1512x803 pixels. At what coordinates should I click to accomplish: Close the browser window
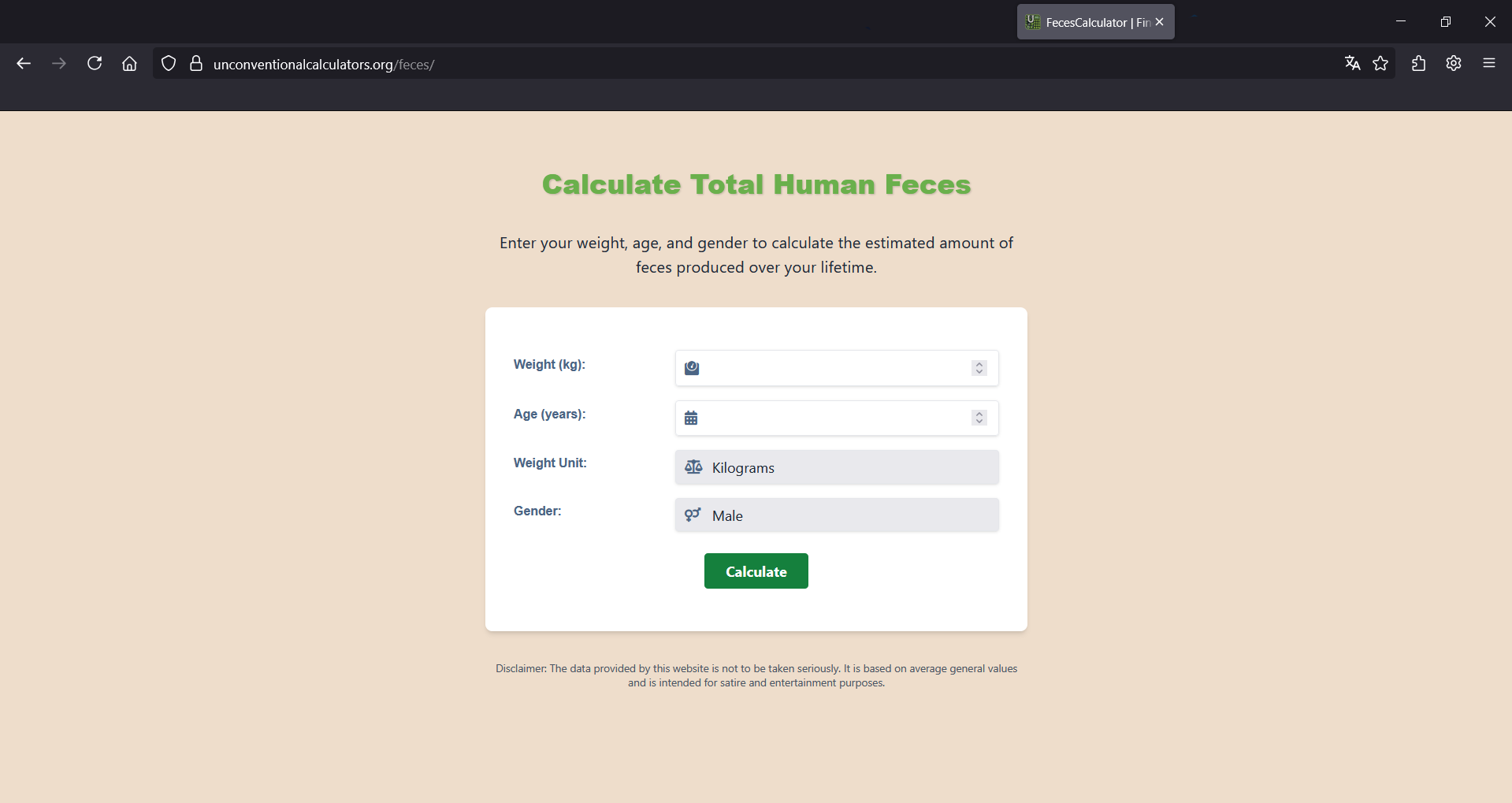tap(1490, 22)
